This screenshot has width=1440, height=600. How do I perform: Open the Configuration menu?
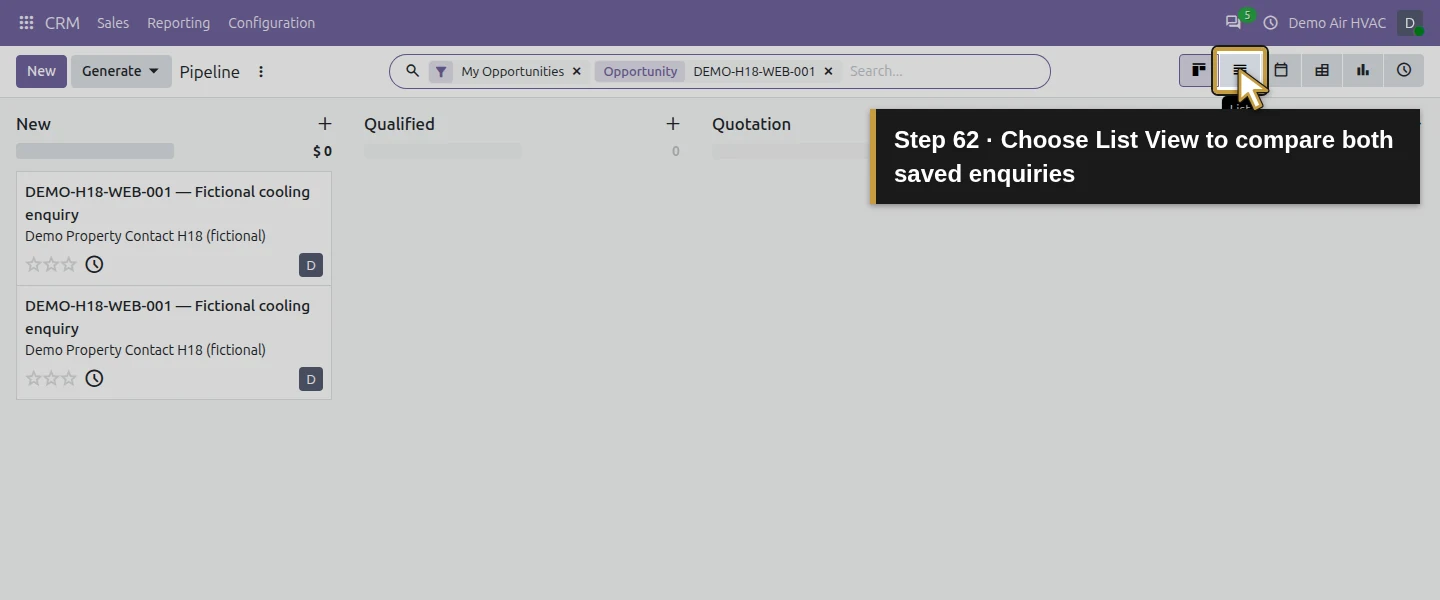click(271, 22)
